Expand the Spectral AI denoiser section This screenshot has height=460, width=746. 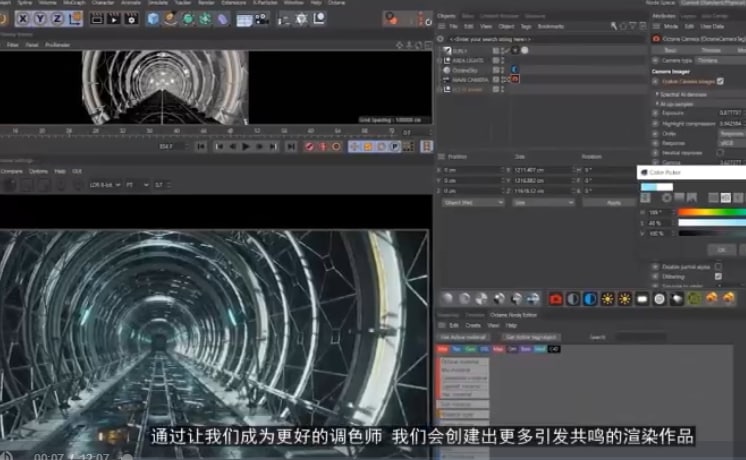click(658, 94)
